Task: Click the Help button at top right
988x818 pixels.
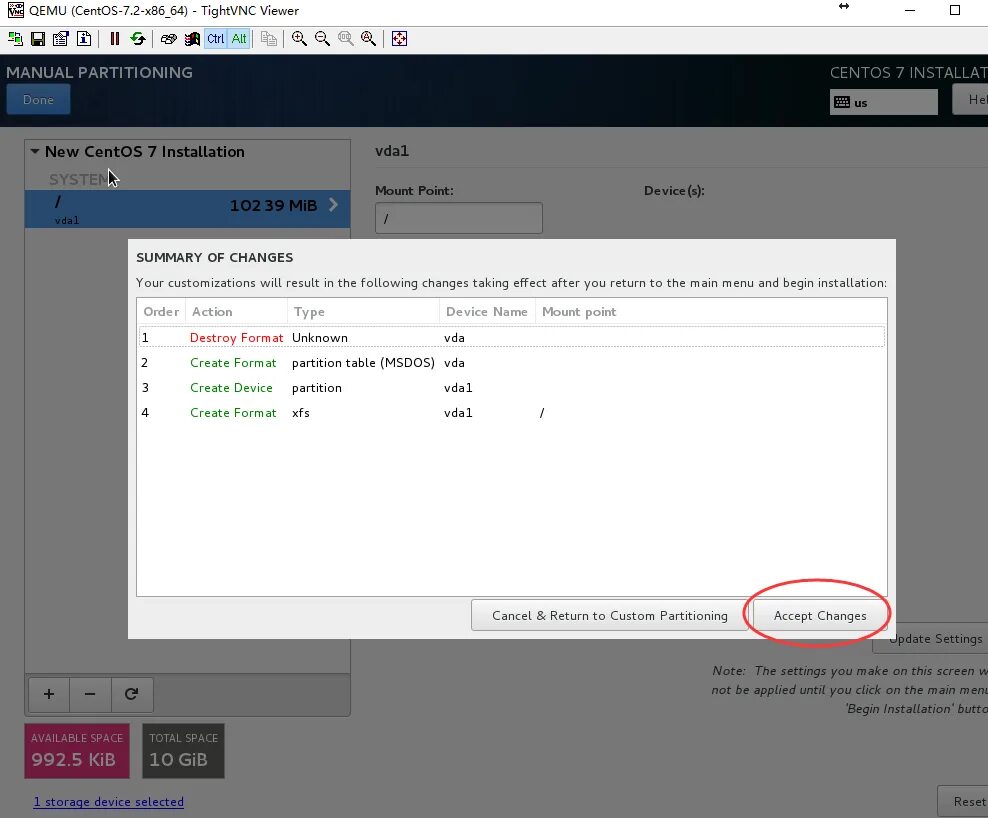Action: point(970,100)
